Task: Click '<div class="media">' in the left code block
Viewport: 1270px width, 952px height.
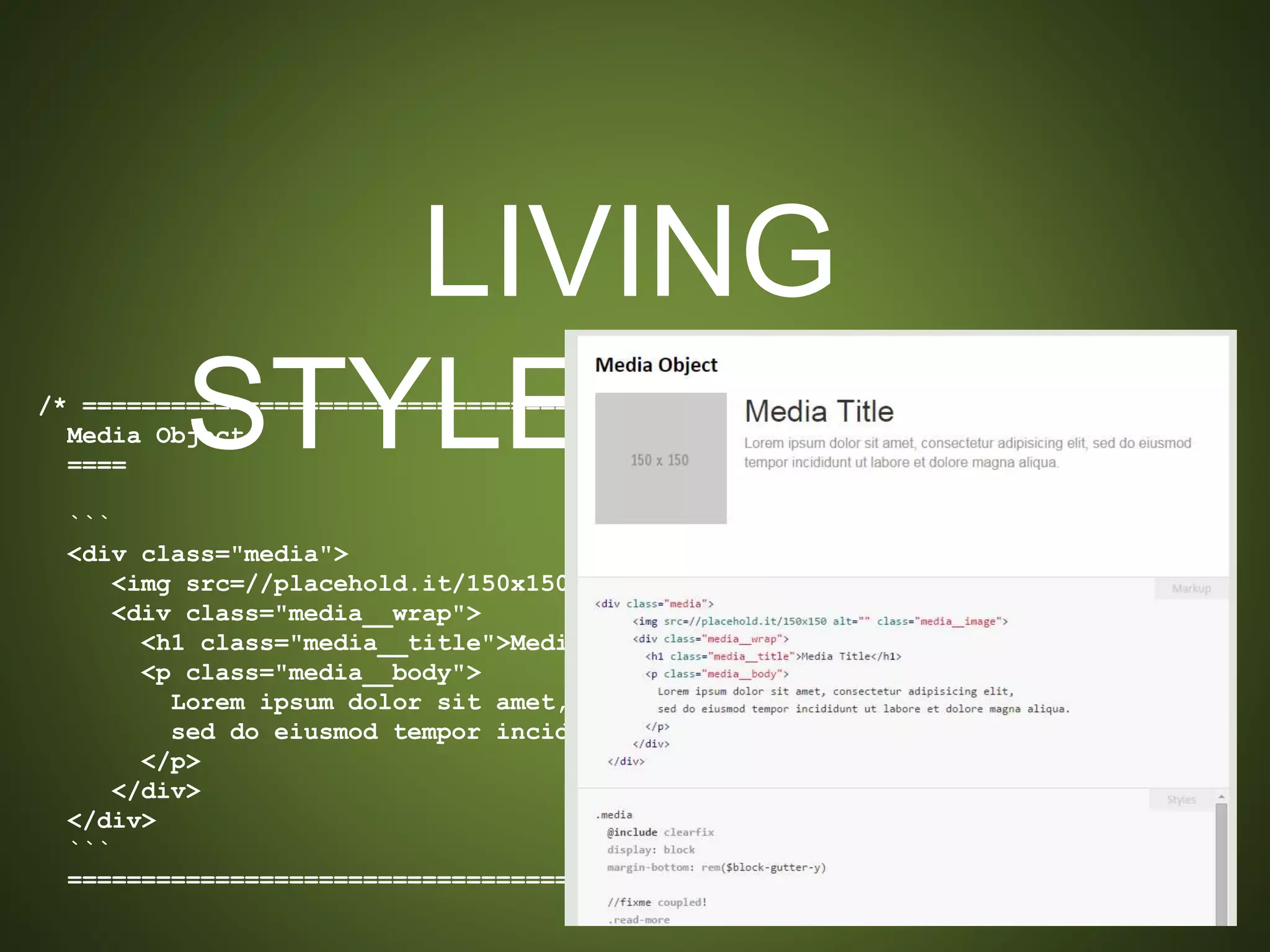Action: tap(208, 554)
